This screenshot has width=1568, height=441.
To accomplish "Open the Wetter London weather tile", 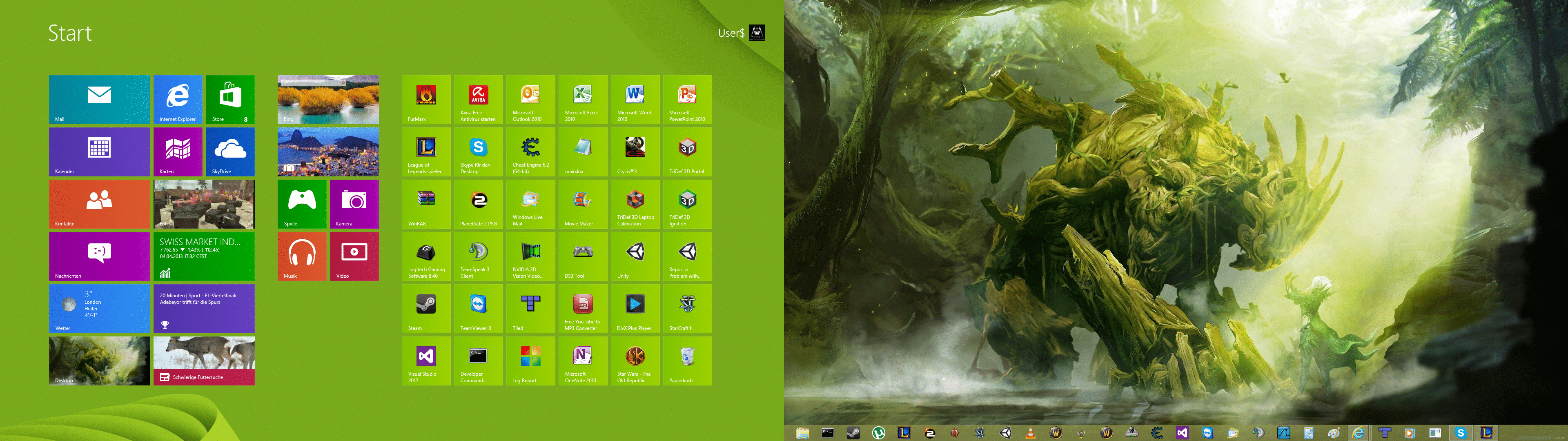I will point(99,309).
